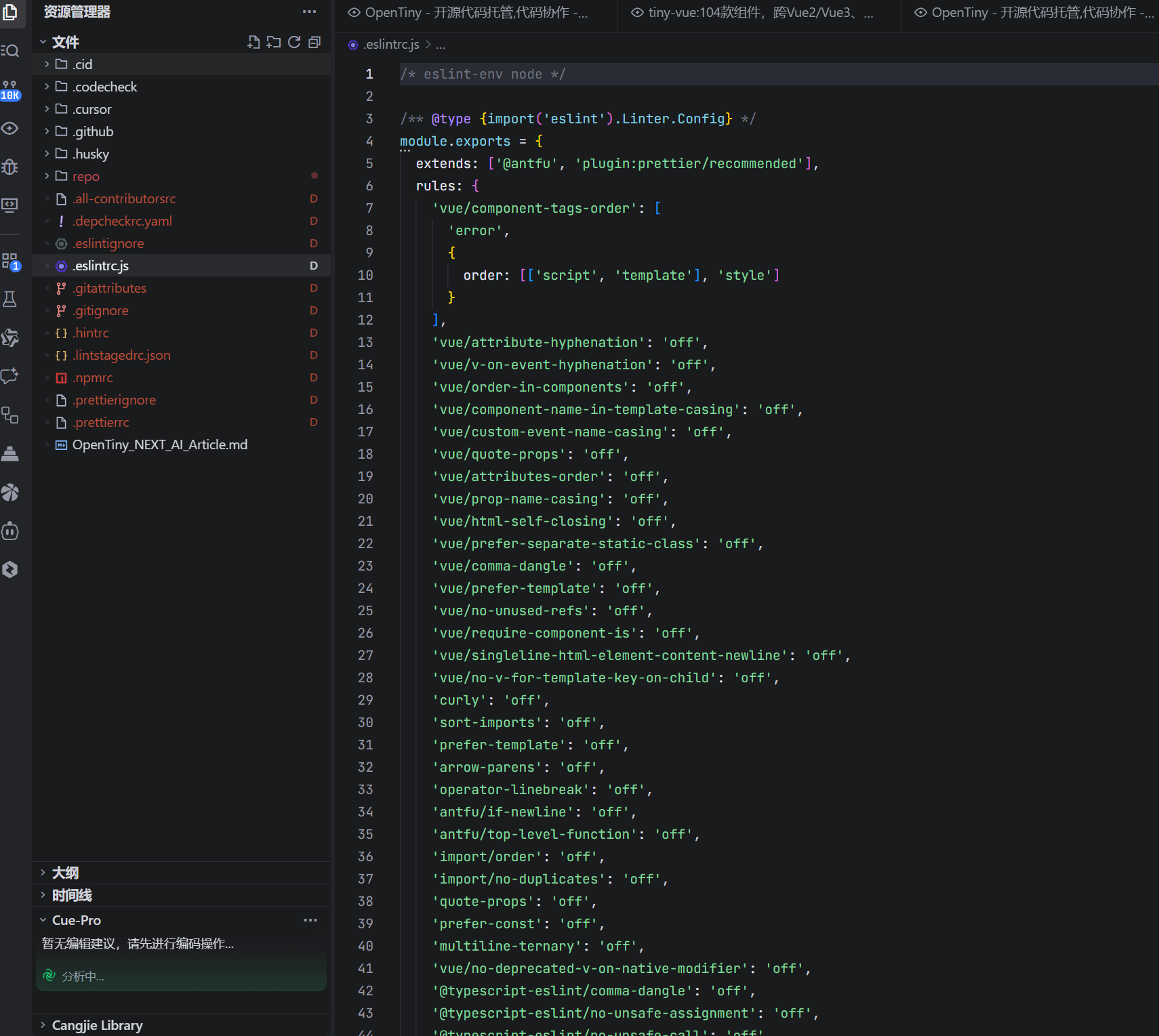Click New Folder icon in 文件 header
Viewport: 1159px width, 1036px height.
coord(274,42)
